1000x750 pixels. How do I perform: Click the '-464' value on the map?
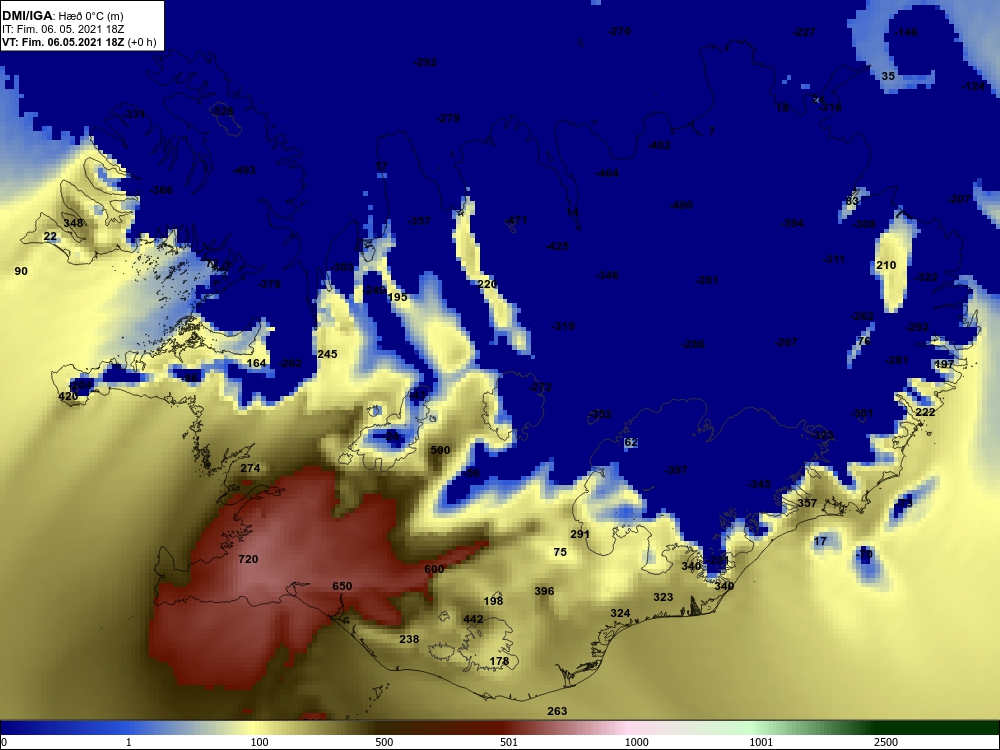pos(607,173)
